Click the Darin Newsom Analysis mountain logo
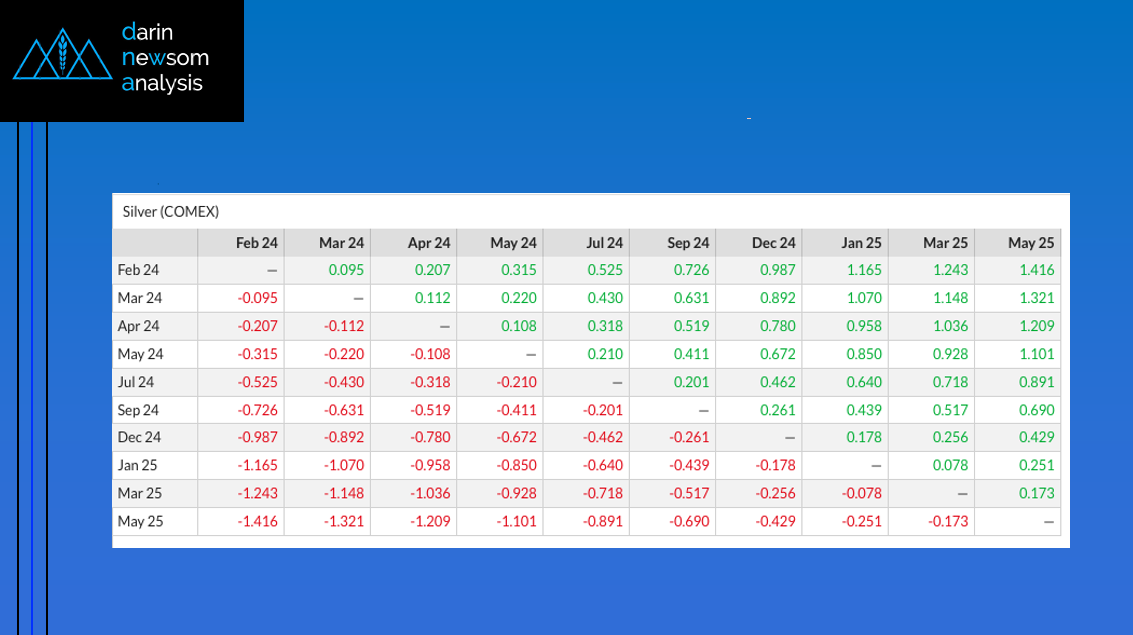Screen dimensions: 1133x635 point(63,59)
